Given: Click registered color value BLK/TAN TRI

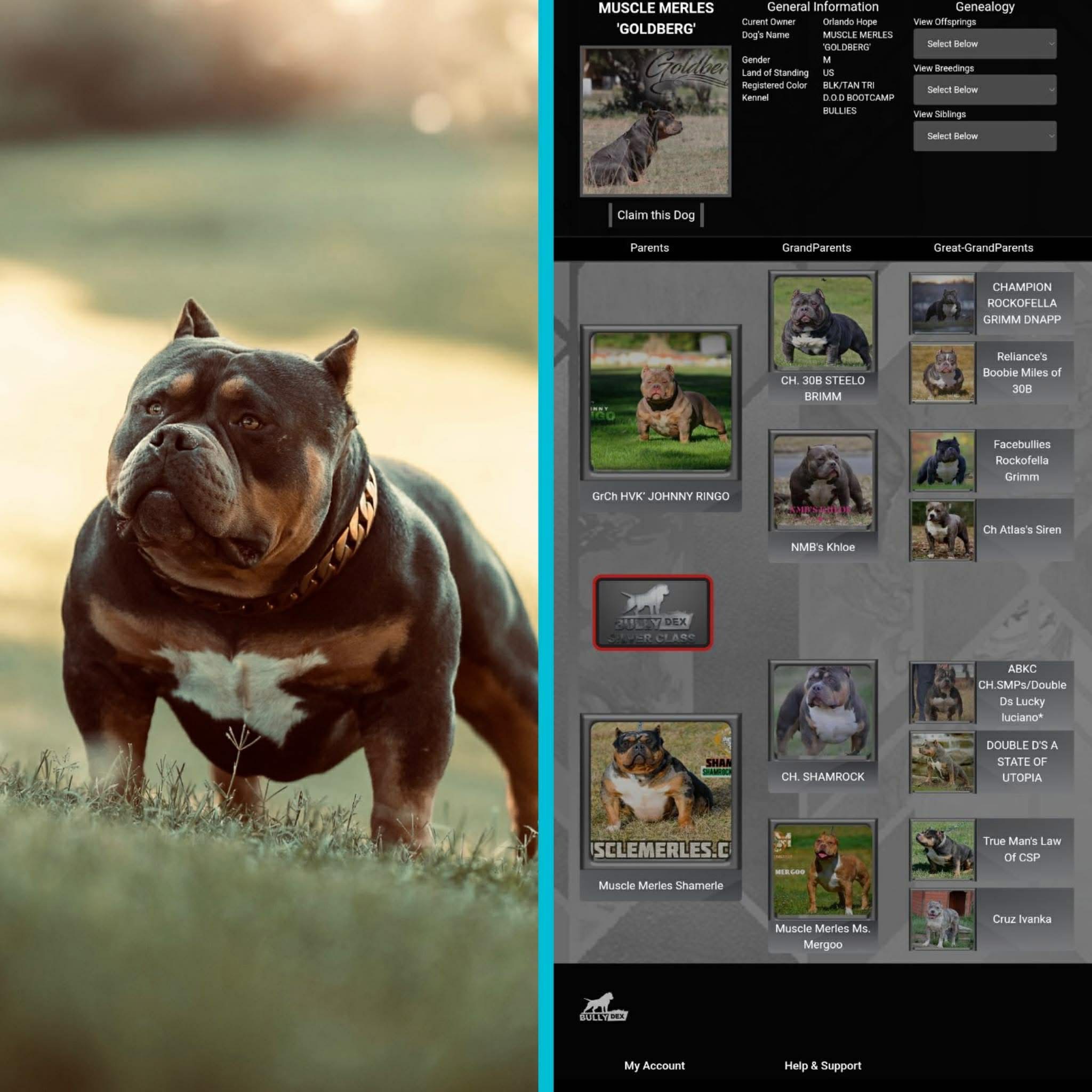Looking at the screenshot, I should point(848,85).
